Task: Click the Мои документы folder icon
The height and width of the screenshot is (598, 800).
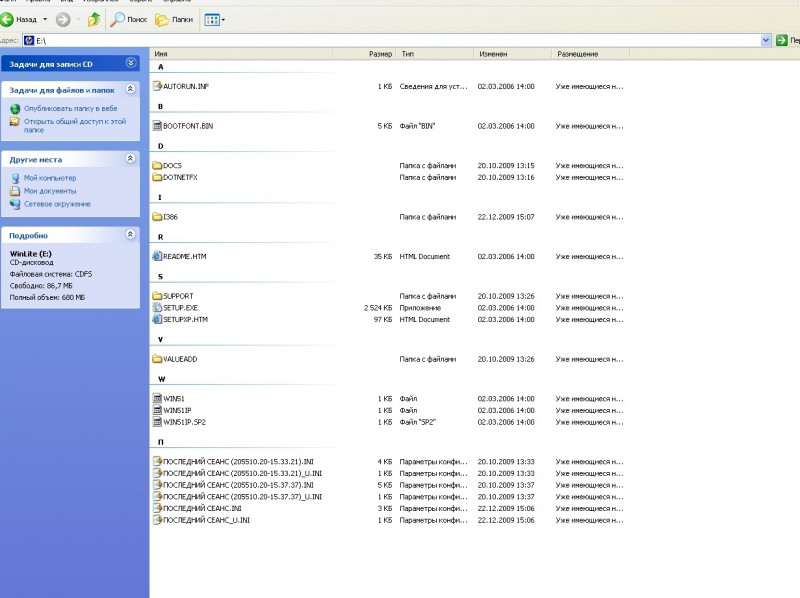Action: (x=15, y=191)
